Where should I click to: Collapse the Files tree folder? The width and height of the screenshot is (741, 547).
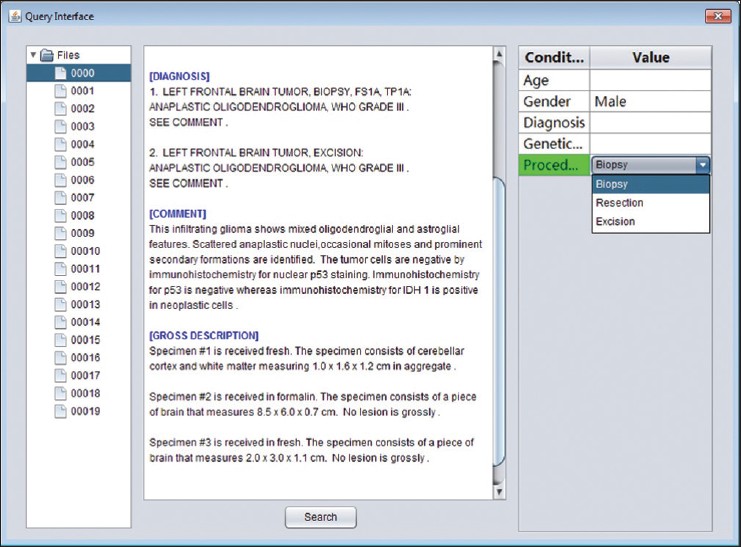coord(33,55)
